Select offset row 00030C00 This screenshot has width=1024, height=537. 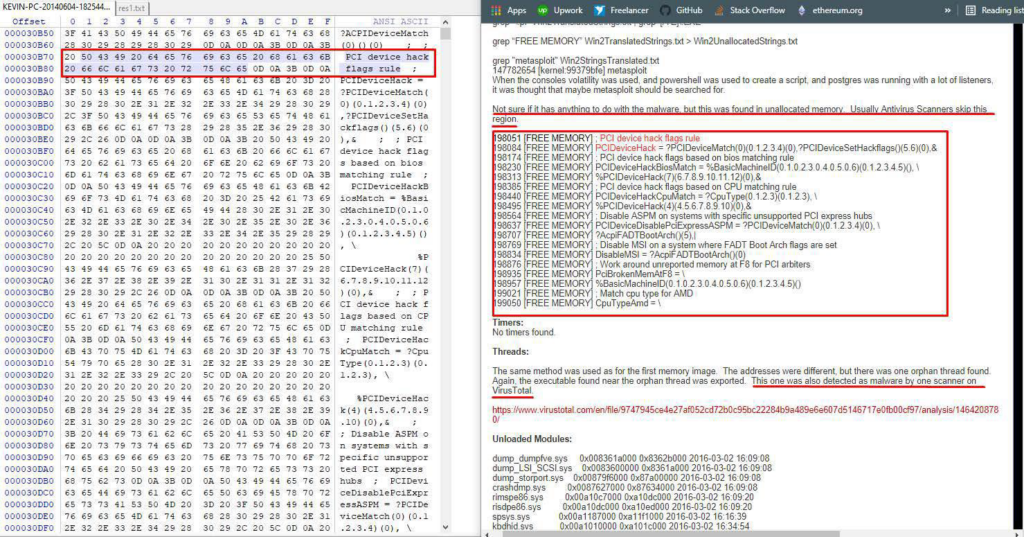29,163
